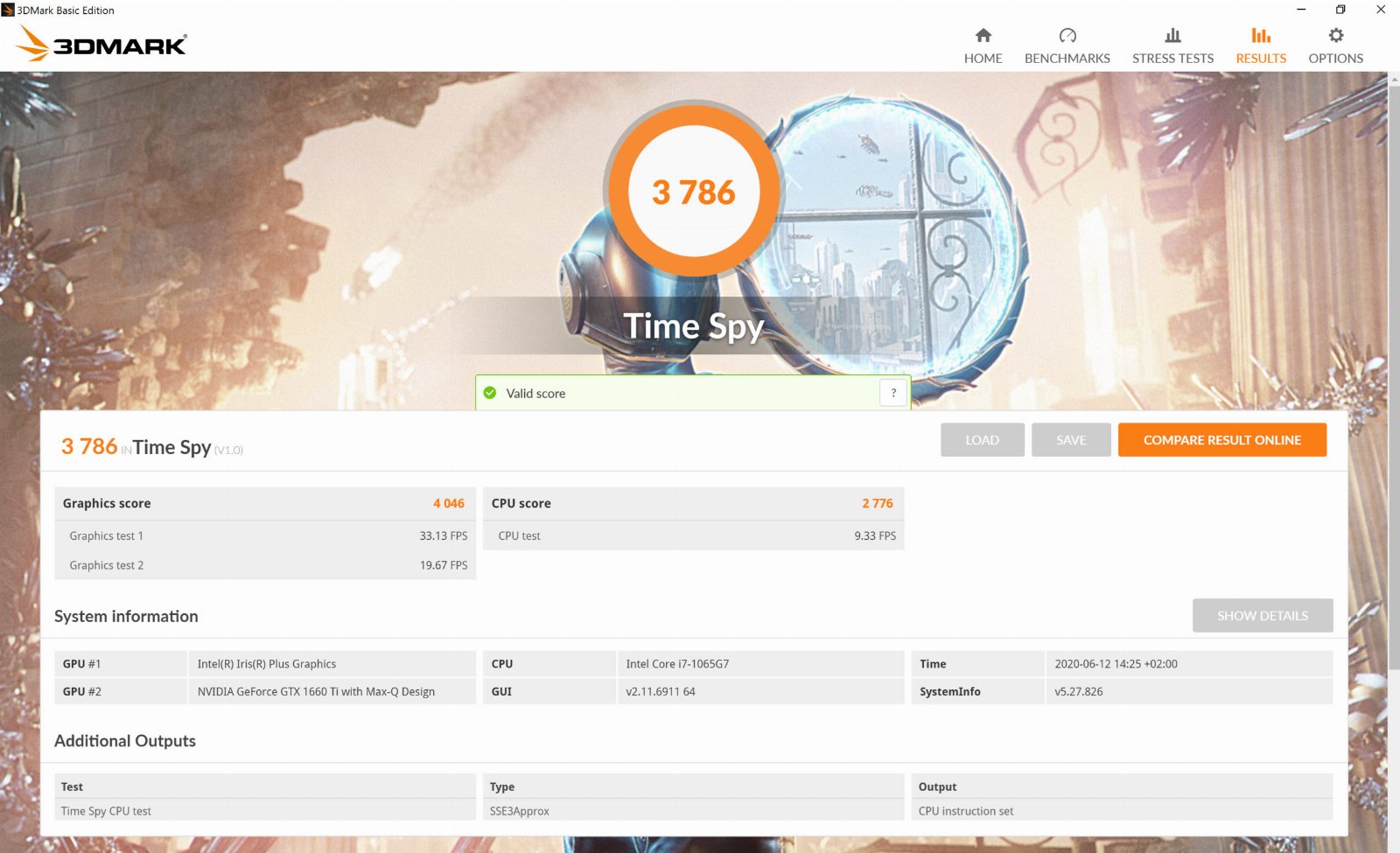Open Options via the gear icon
Screen dimensions: 1400x853
1335,35
